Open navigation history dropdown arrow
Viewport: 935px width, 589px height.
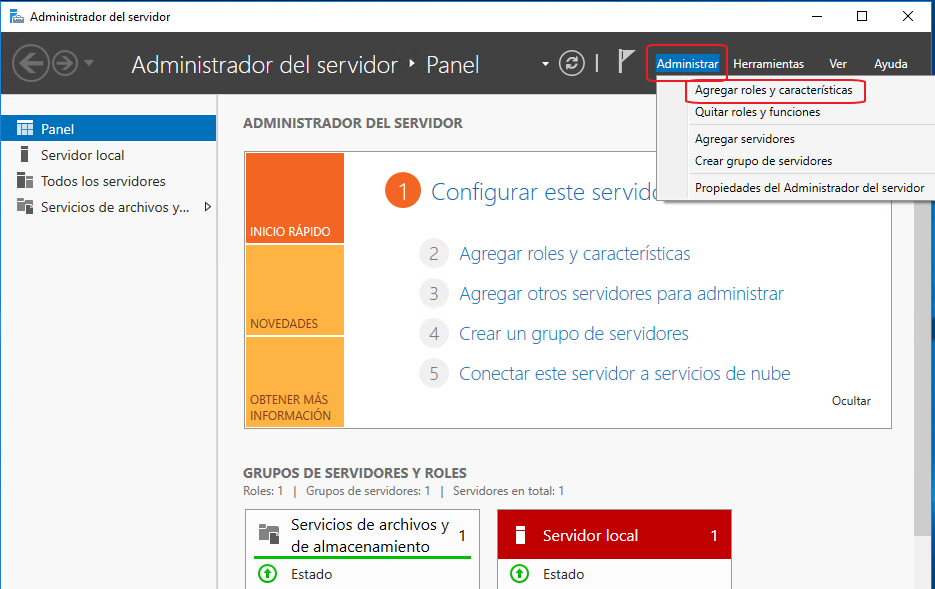89,63
